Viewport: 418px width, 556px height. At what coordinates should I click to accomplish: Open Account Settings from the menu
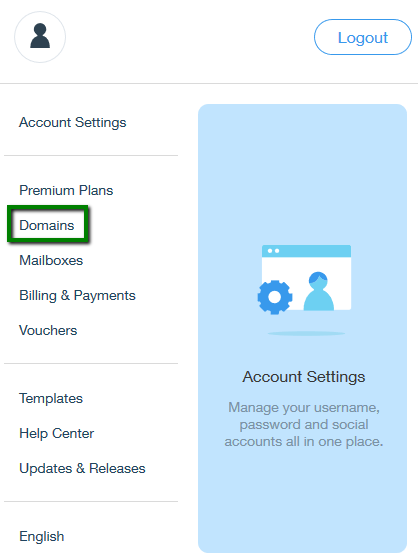73,123
